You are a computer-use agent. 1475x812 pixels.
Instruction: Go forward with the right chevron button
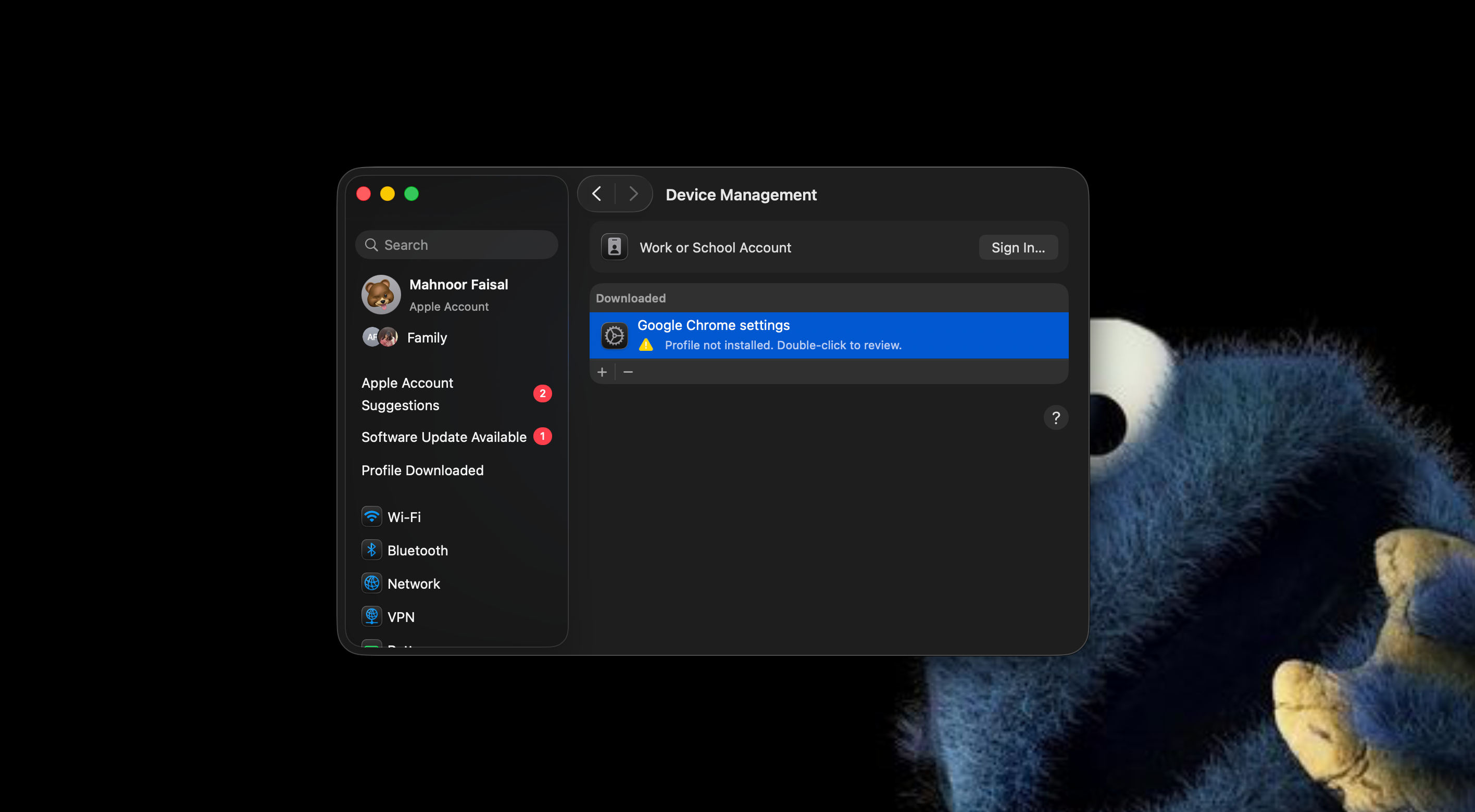point(633,194)
